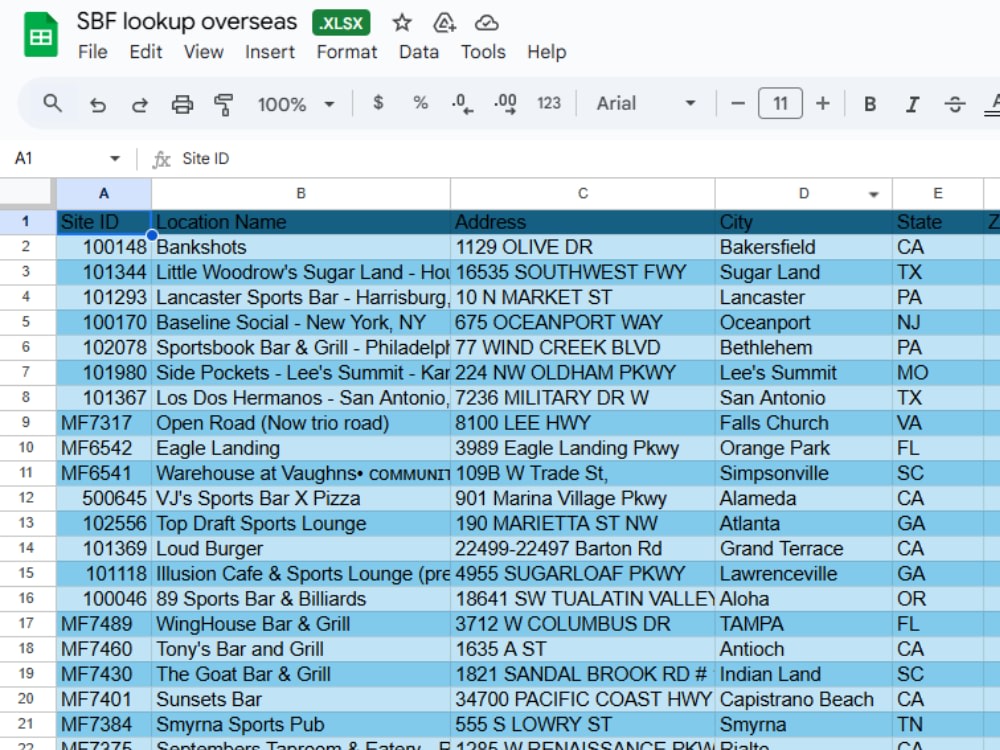Open the Arial font dropdown
The width and height of the screenshot is (1000, 750).
tap(645, 103)
